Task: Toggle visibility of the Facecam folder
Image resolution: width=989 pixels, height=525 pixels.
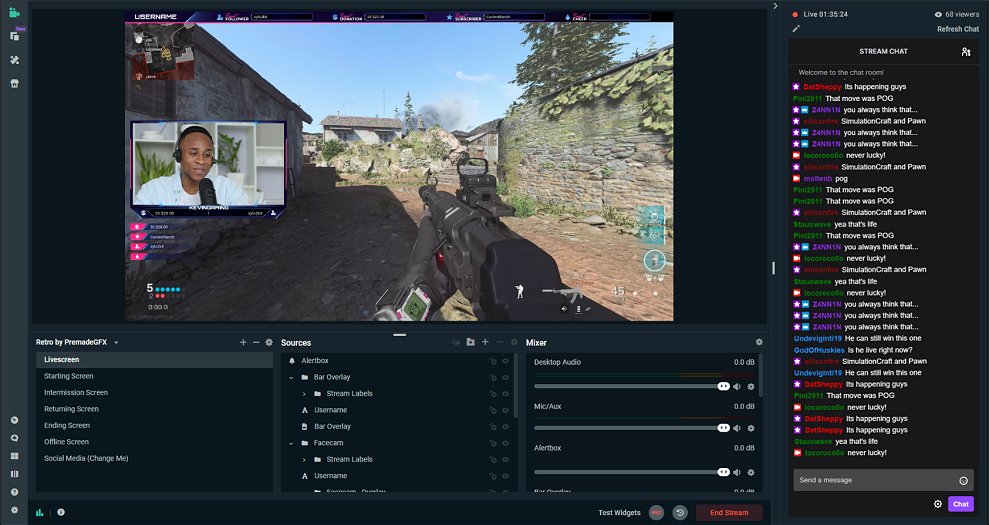Action: coord(505,443)
